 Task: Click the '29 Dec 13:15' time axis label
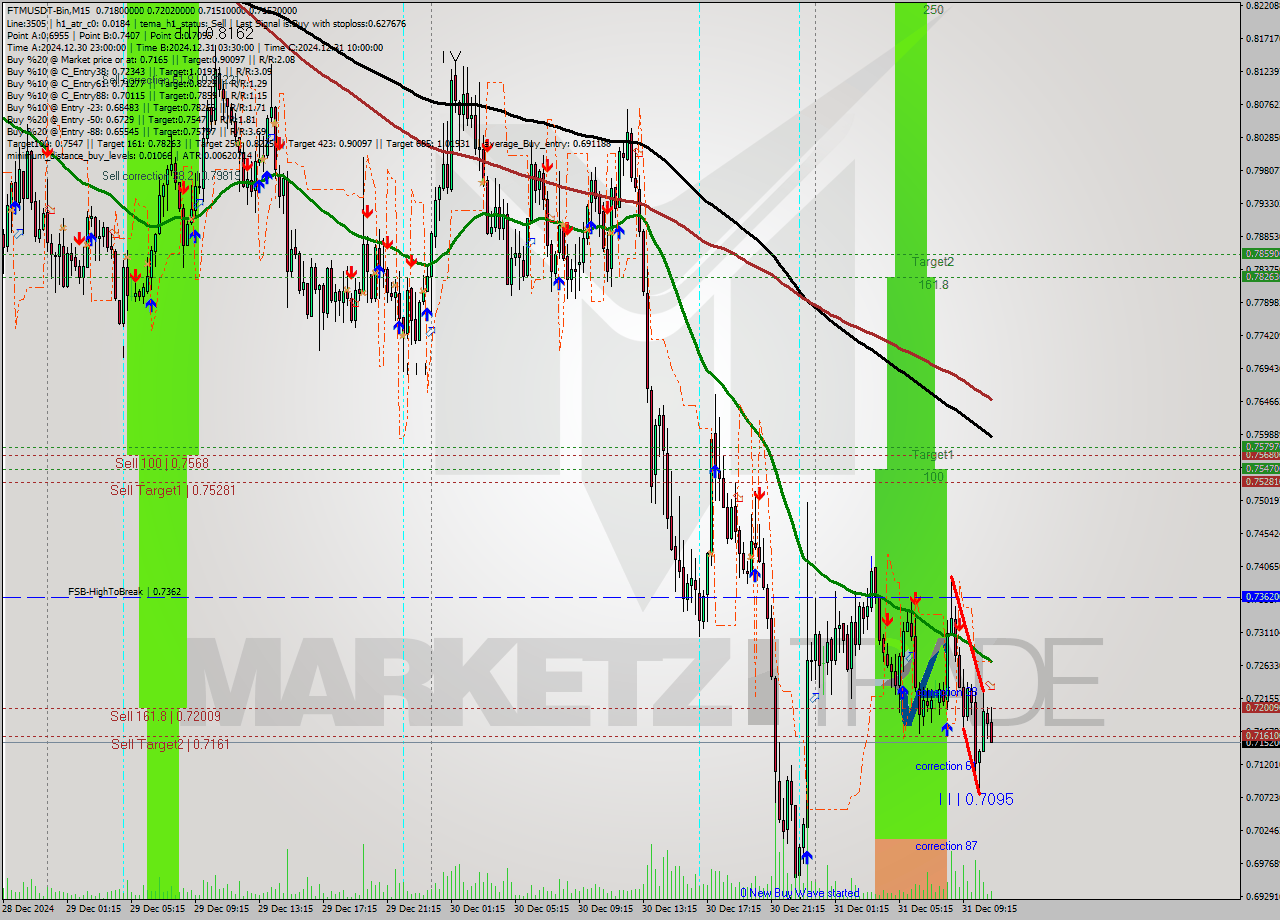pos(285,909)
